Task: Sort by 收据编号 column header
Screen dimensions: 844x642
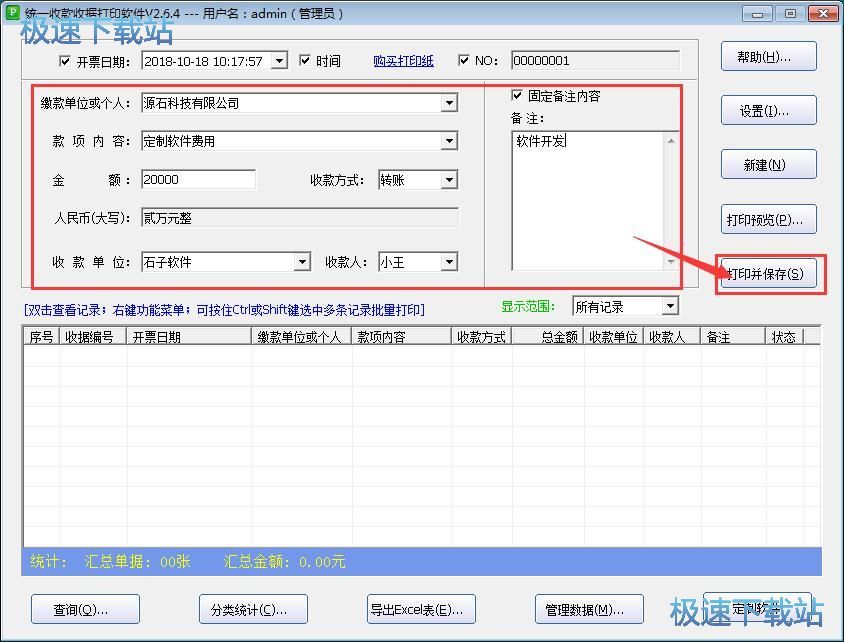Action: (93, 337)
